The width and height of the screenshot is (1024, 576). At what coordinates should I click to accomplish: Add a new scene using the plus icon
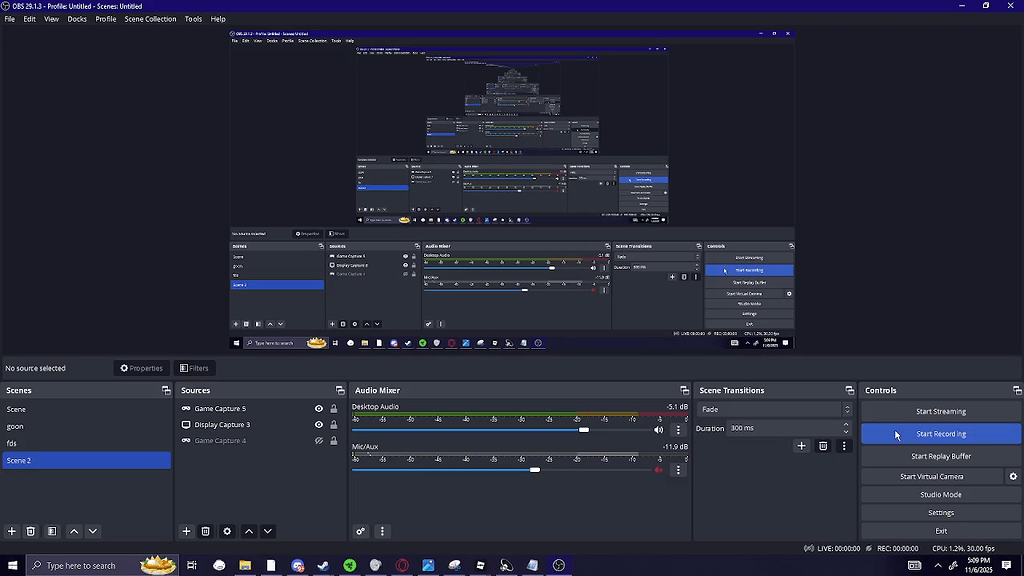[x=11, y=531]
